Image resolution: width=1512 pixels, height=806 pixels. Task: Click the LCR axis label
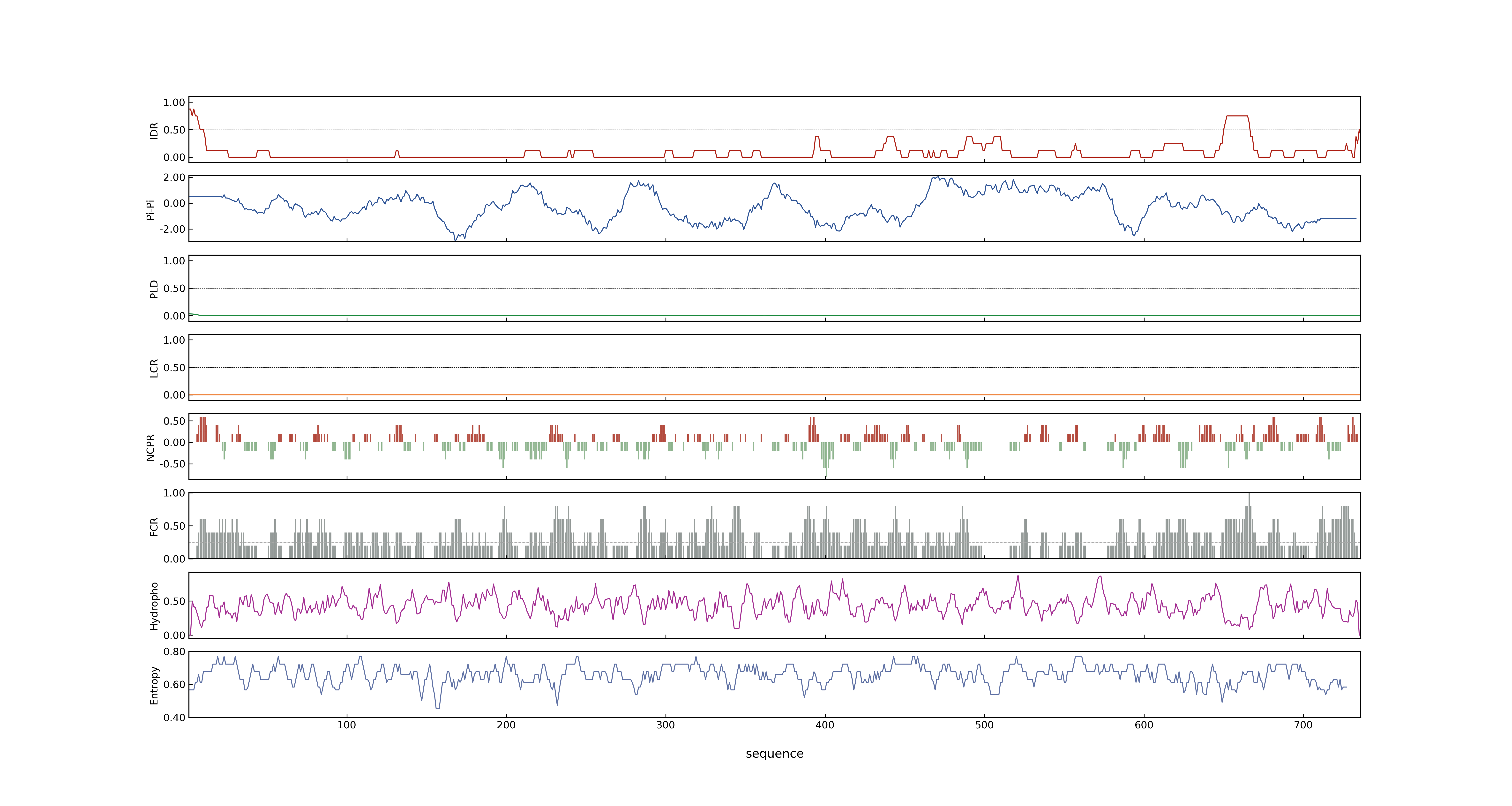154,368
